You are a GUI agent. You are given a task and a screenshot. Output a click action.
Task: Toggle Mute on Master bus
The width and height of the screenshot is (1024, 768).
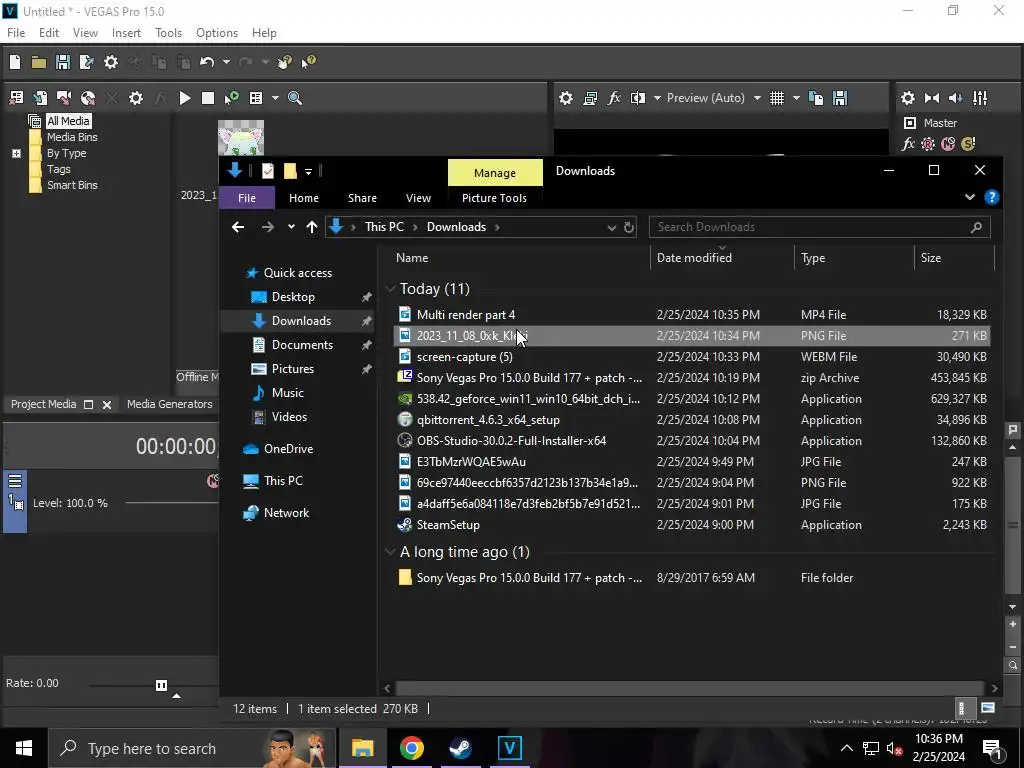coord(948,144)
